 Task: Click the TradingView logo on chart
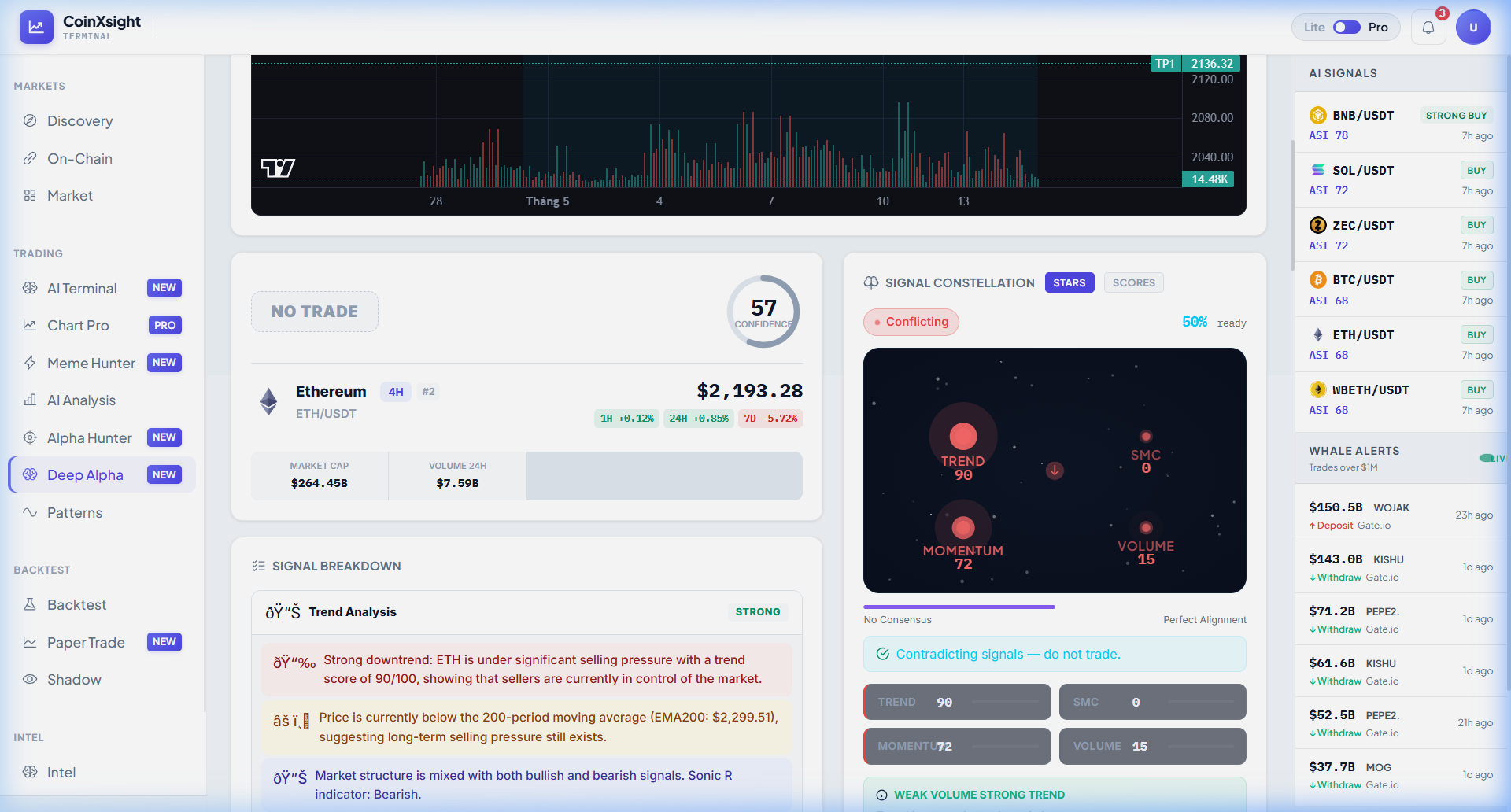pyautogui.click(x=278, y=168)
